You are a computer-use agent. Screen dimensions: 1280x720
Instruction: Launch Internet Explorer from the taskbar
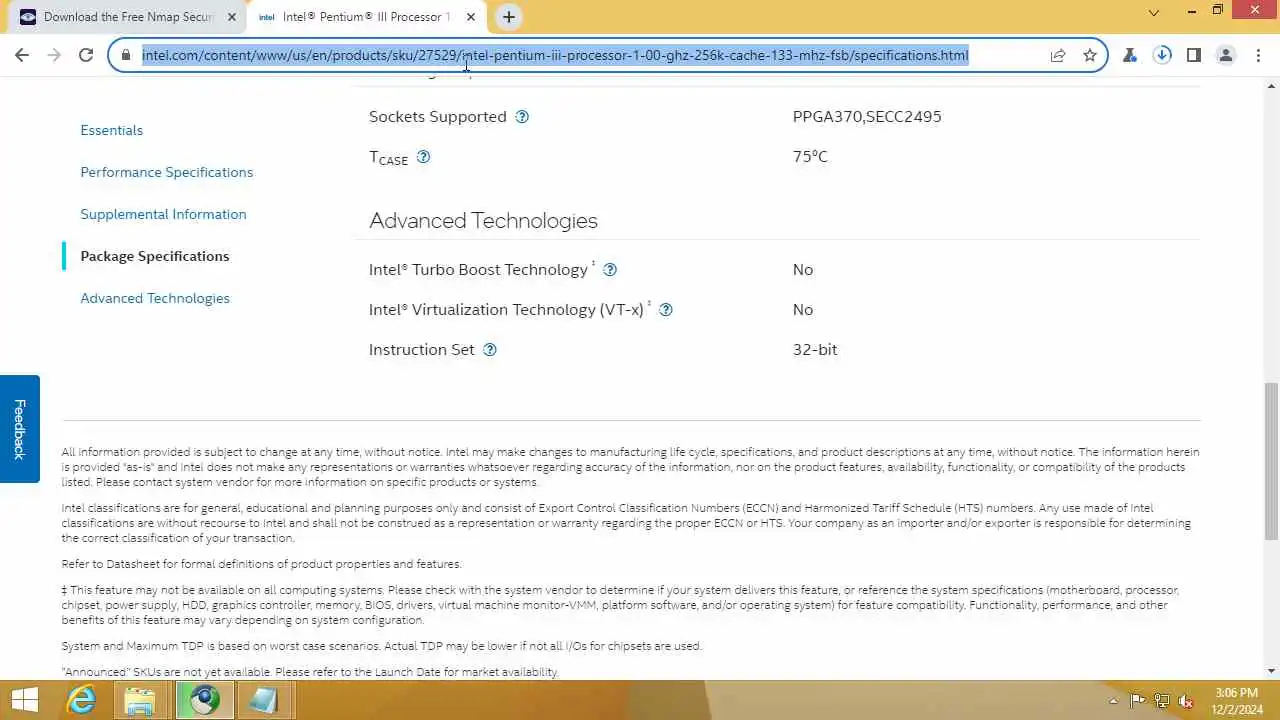pos(81,700)
